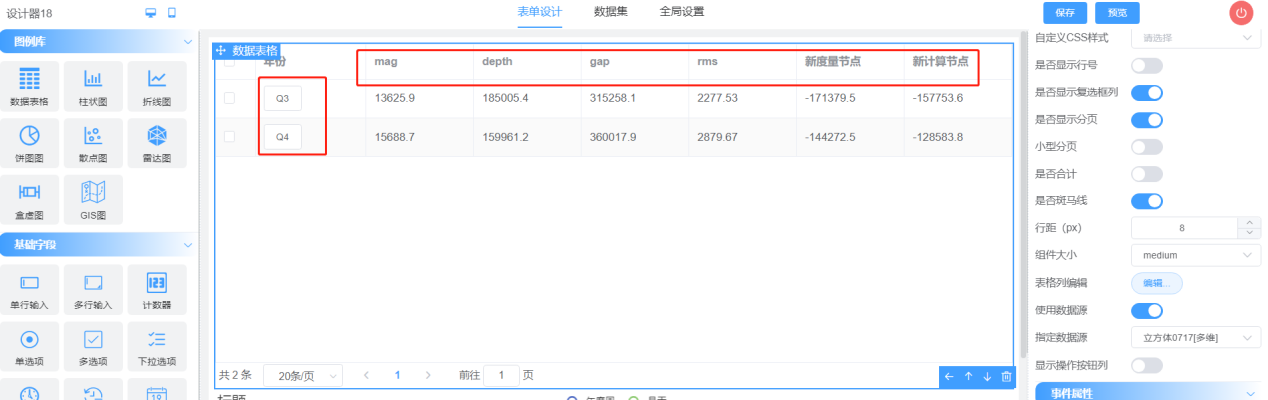Switch to mobile preview device icon
The height and width of the screenshot is (400, 1268).
pos(172,13)
